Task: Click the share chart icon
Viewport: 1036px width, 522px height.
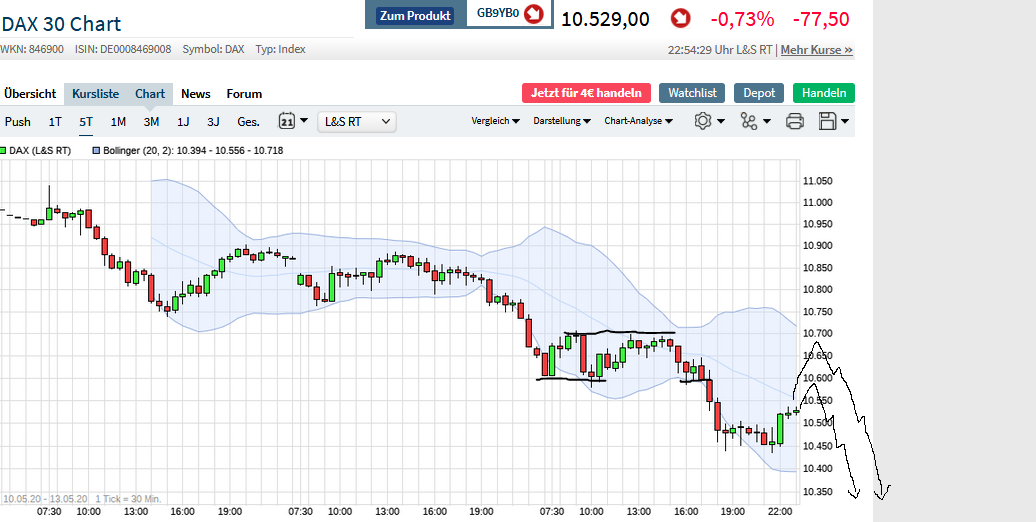Action: 749,121
